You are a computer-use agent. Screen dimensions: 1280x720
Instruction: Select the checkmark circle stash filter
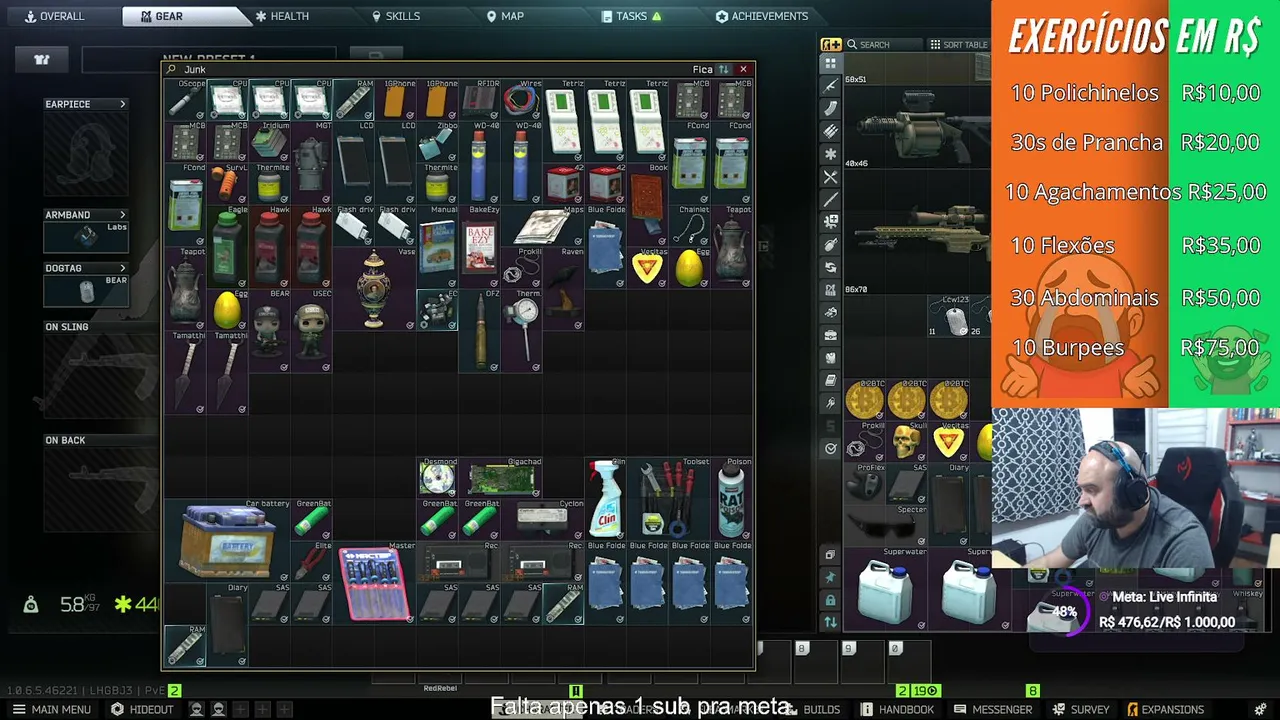[830, 448]
